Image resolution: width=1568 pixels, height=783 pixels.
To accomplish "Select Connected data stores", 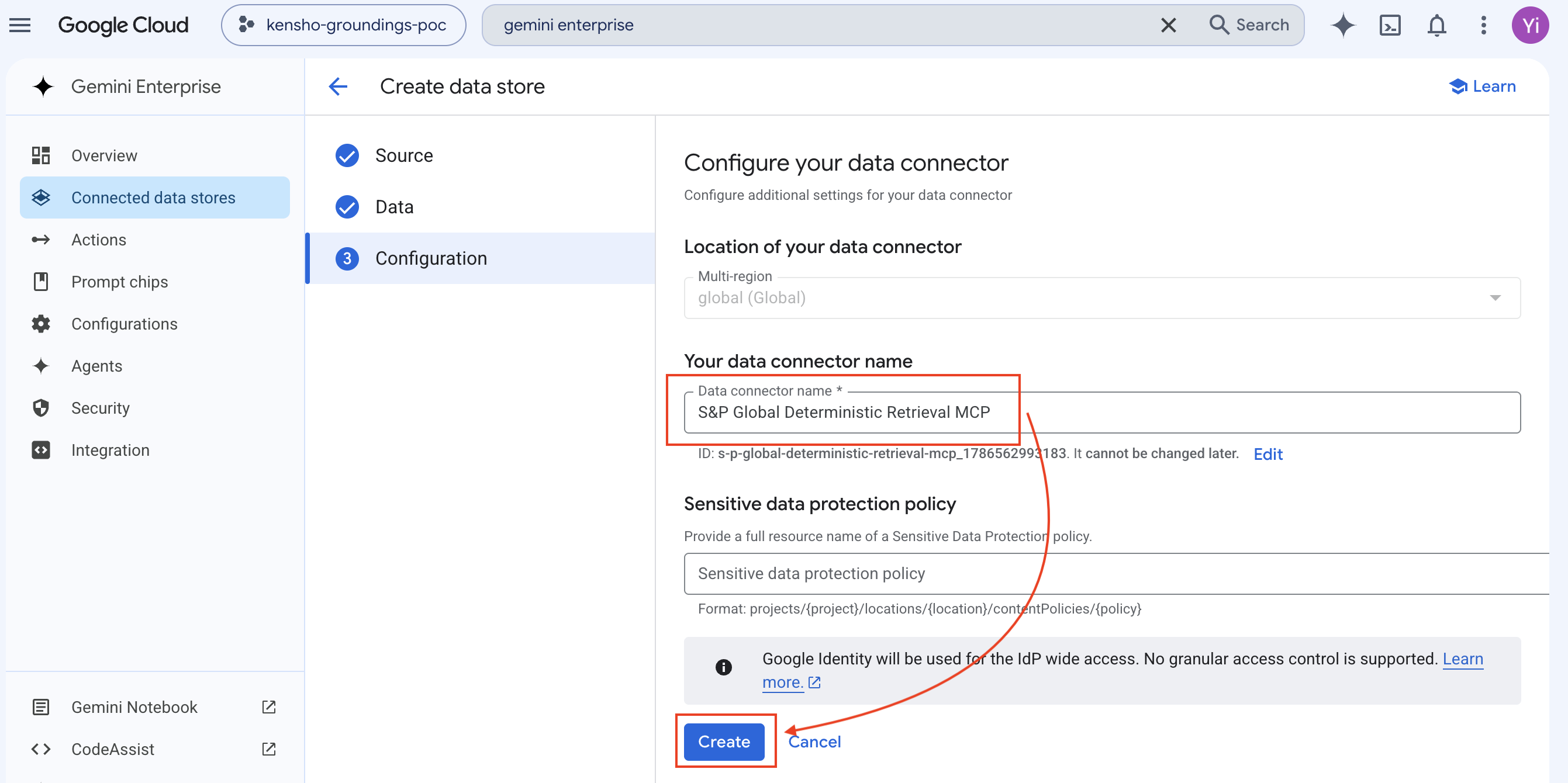I will (x=154, y=197).
